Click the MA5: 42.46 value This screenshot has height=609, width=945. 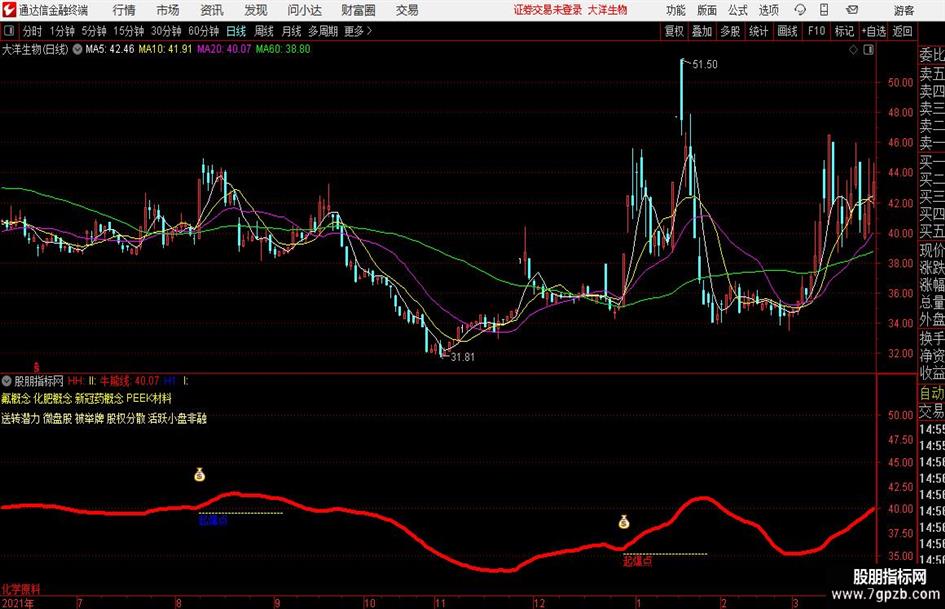coord(110,49)
